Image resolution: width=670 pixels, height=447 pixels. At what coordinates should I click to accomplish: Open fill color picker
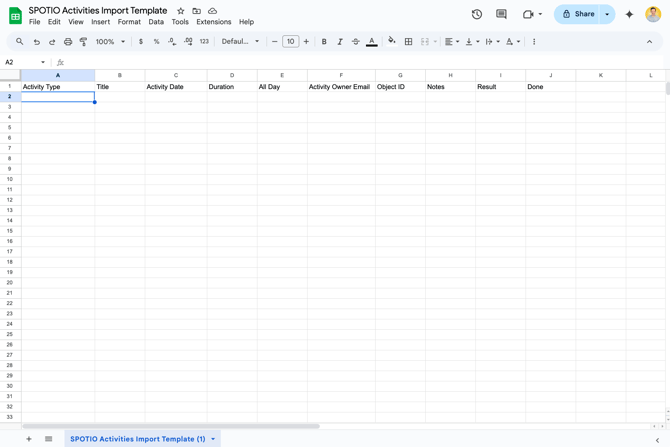[x=391, y=41]
